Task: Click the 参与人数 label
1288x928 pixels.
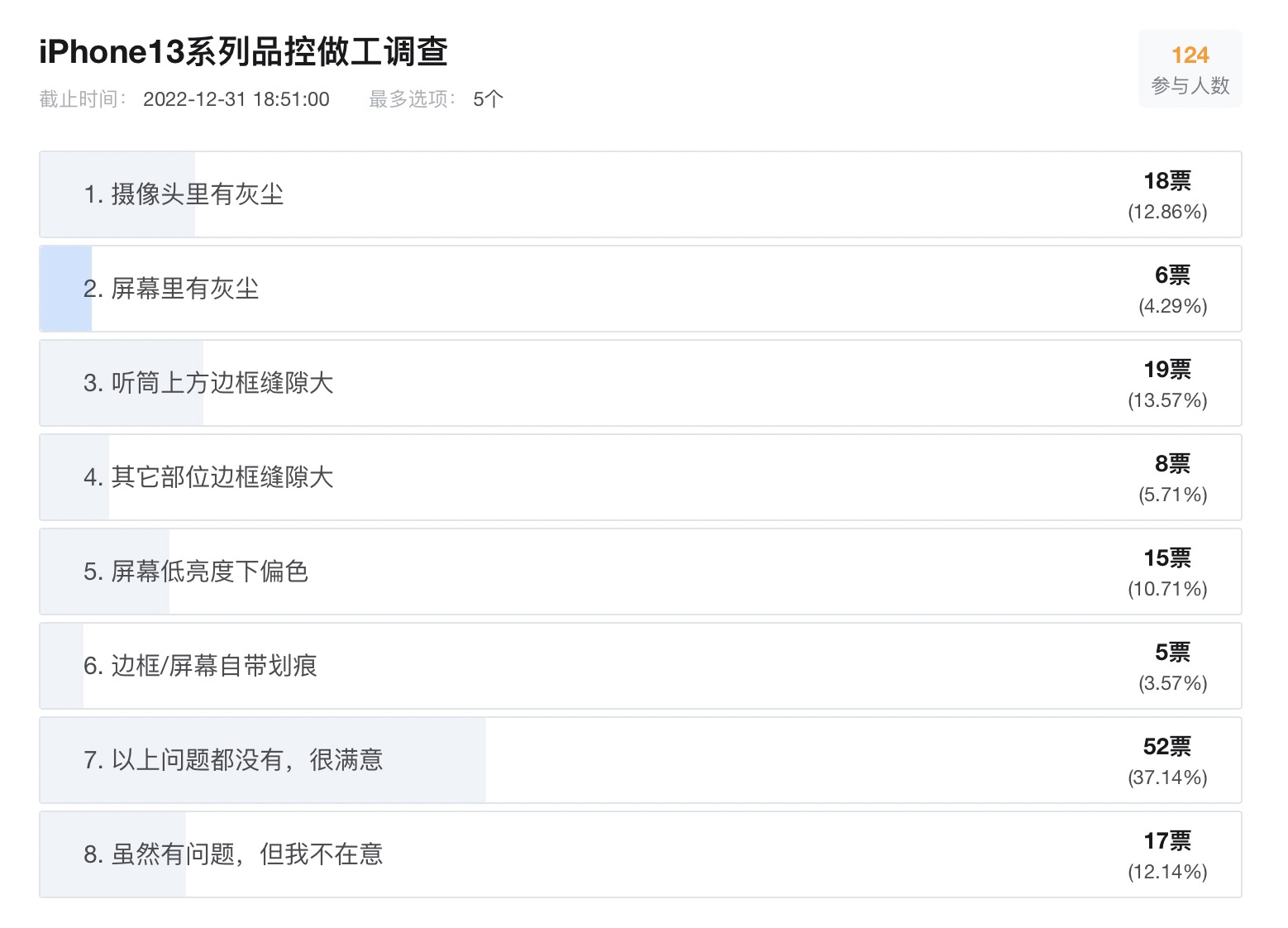Action: [1190, 85]
